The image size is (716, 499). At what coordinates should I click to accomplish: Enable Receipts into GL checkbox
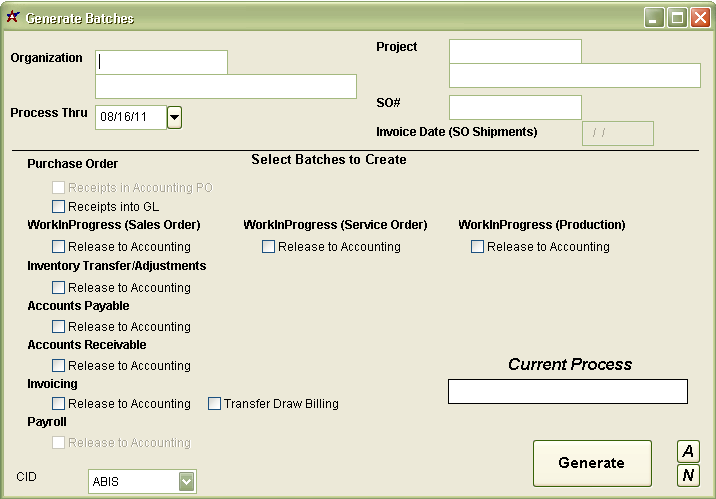pyautogui.click(x=58, y=206)
